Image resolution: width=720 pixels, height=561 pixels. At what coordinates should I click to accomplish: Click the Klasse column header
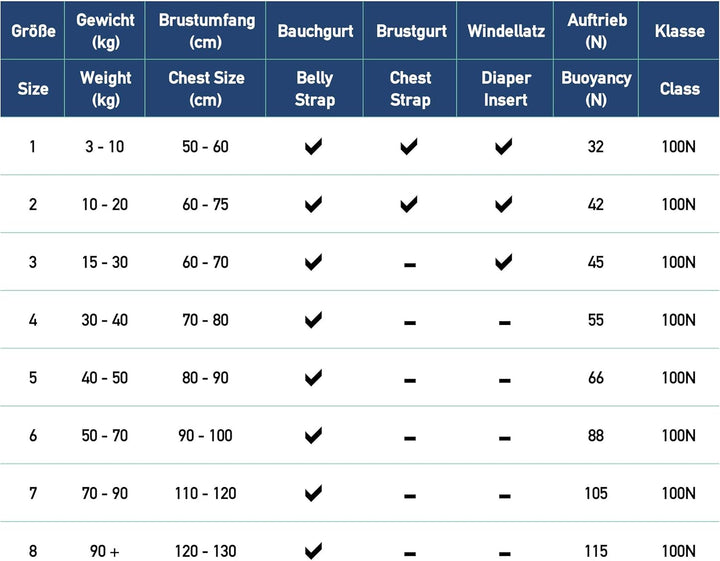point(679,30)
